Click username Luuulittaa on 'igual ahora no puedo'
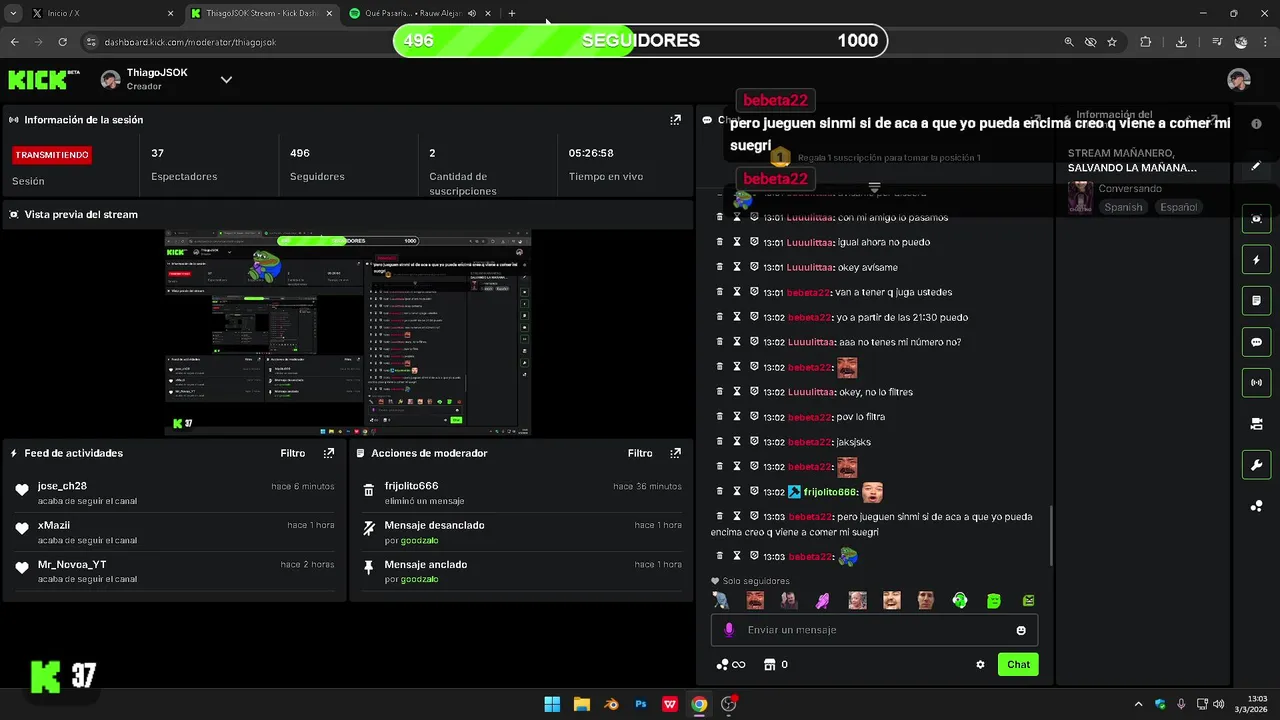 (810, 242)
